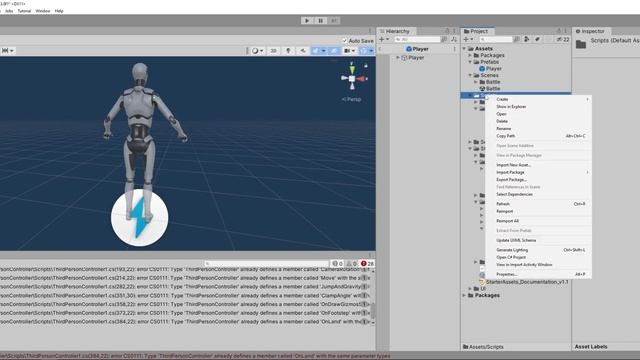Open the shading mode sphere dropdown
The width and height of the screenshot is (640, 360).
(x=257, y=51)
